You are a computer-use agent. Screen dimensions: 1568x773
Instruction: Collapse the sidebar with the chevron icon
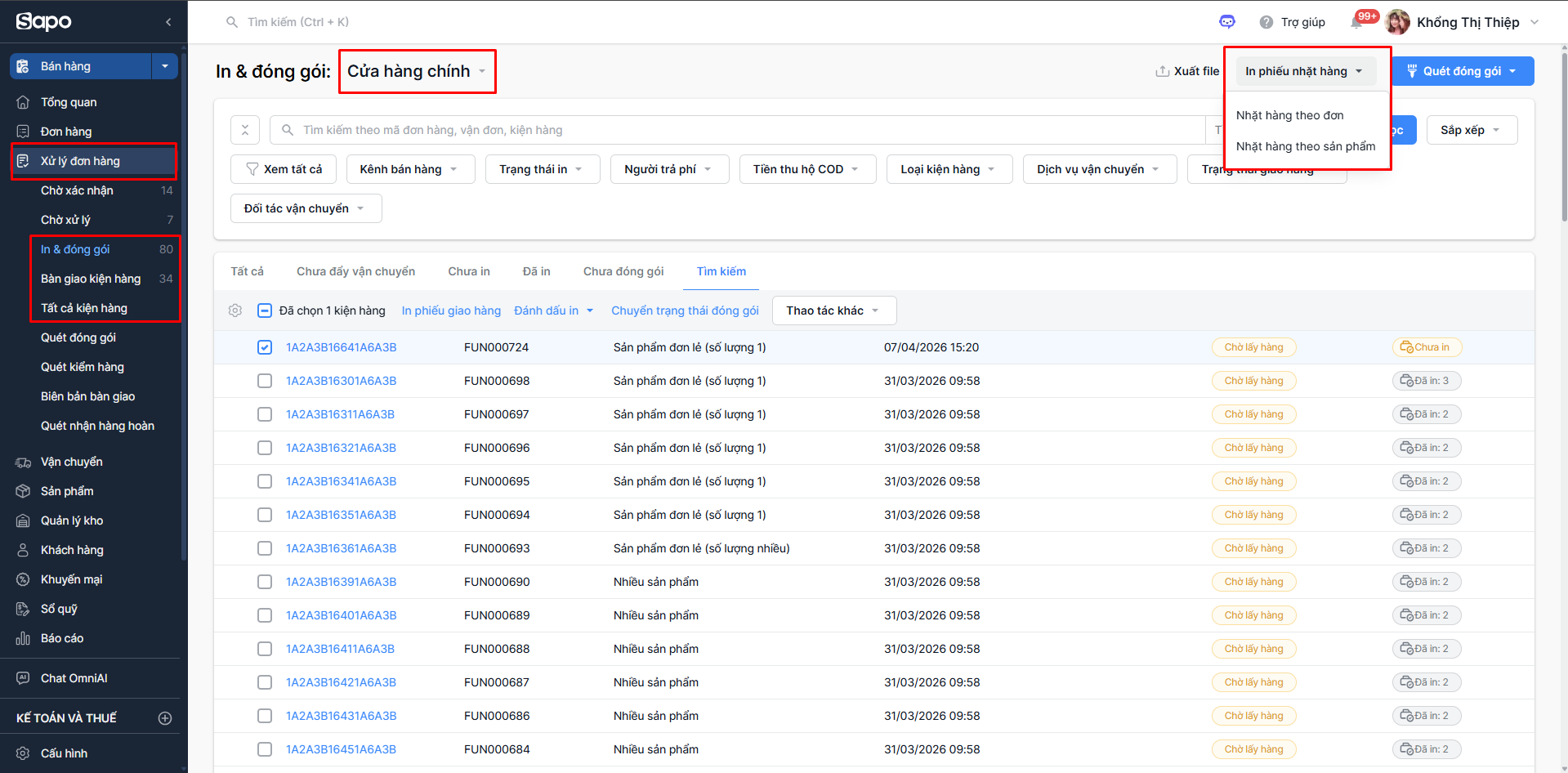point(168,22)
